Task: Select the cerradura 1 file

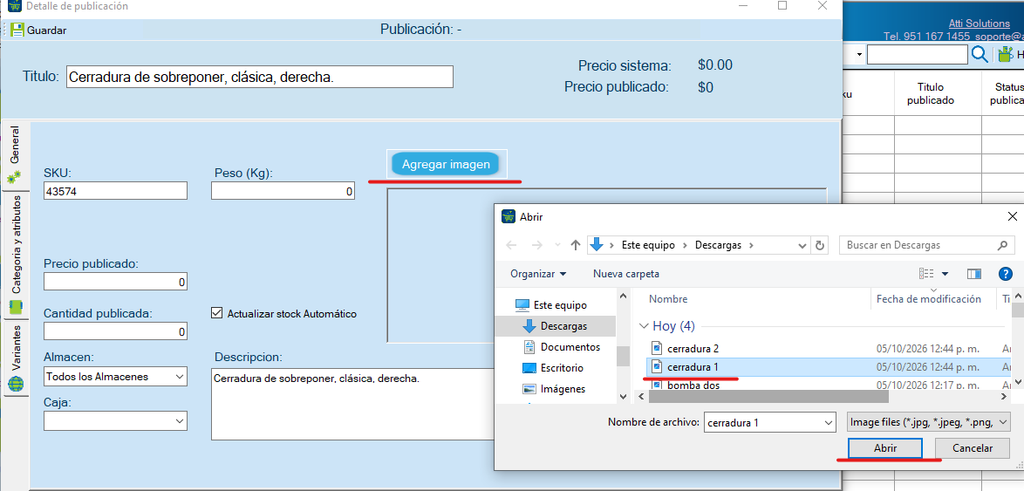Action: (x=693, y=367)
